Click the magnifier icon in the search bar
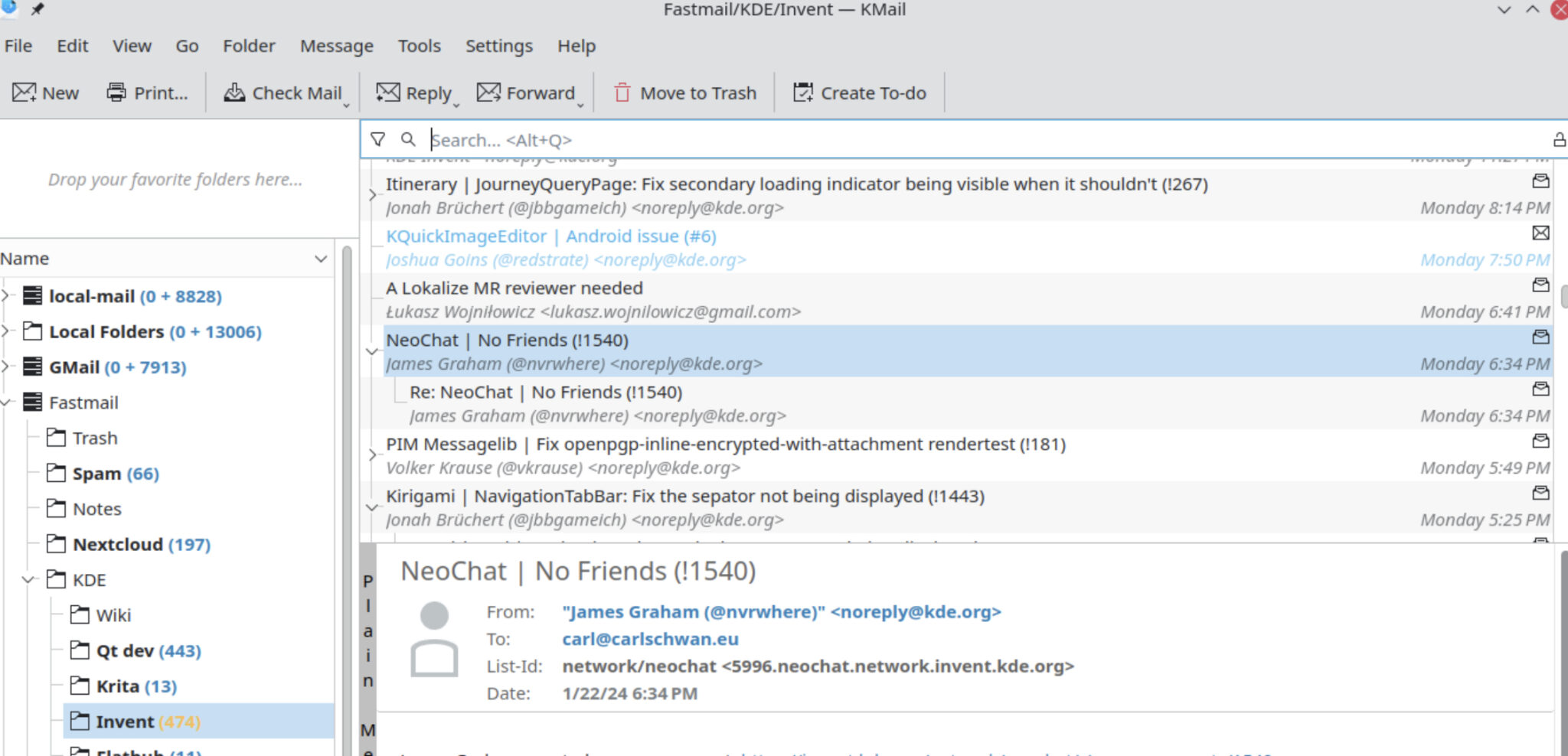 [x=408, y=139]
